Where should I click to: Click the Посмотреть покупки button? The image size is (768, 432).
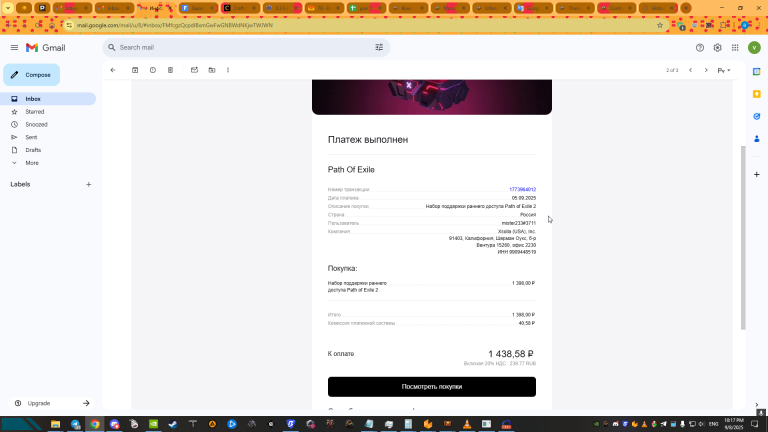tap(432, 386)
